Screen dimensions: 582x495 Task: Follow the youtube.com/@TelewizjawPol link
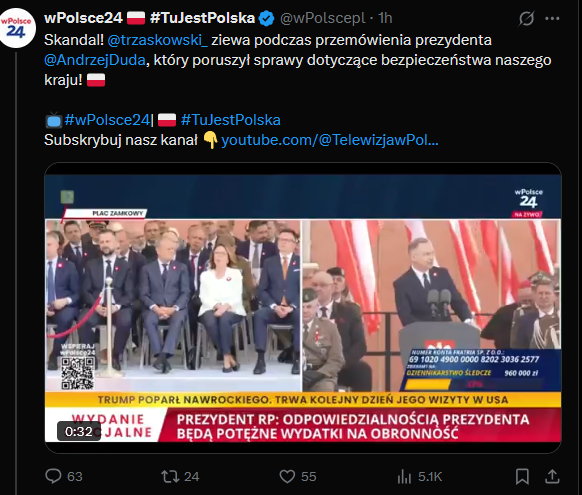330,140
